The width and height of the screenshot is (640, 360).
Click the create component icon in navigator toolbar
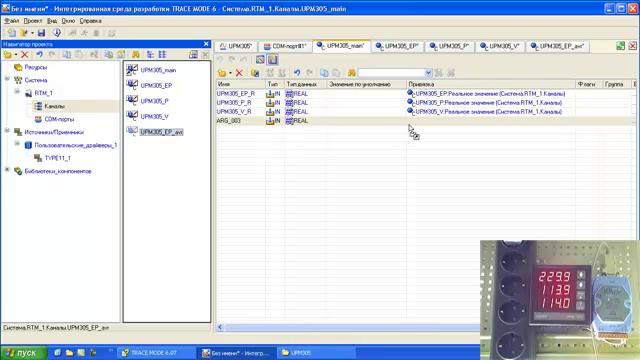(x=7, y=54)
